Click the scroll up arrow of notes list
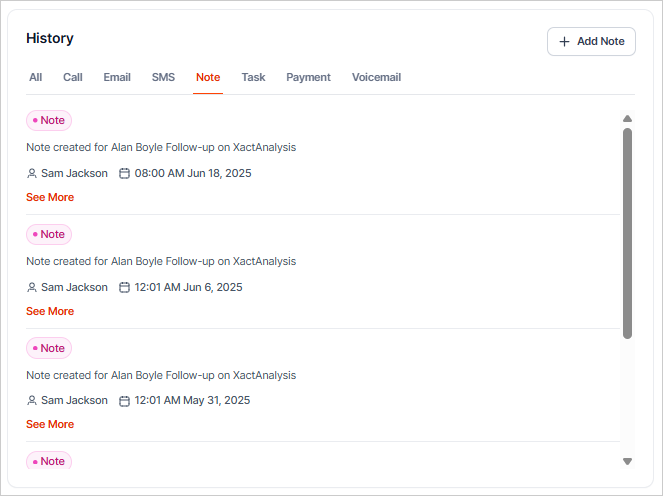The image size is (663, 496). (x=627, y=118)
